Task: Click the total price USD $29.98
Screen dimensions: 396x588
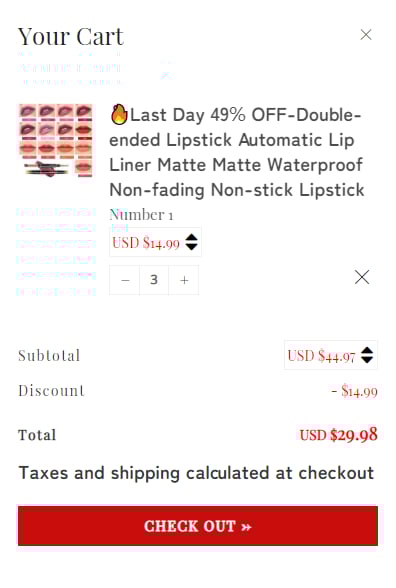Action: 338,435
